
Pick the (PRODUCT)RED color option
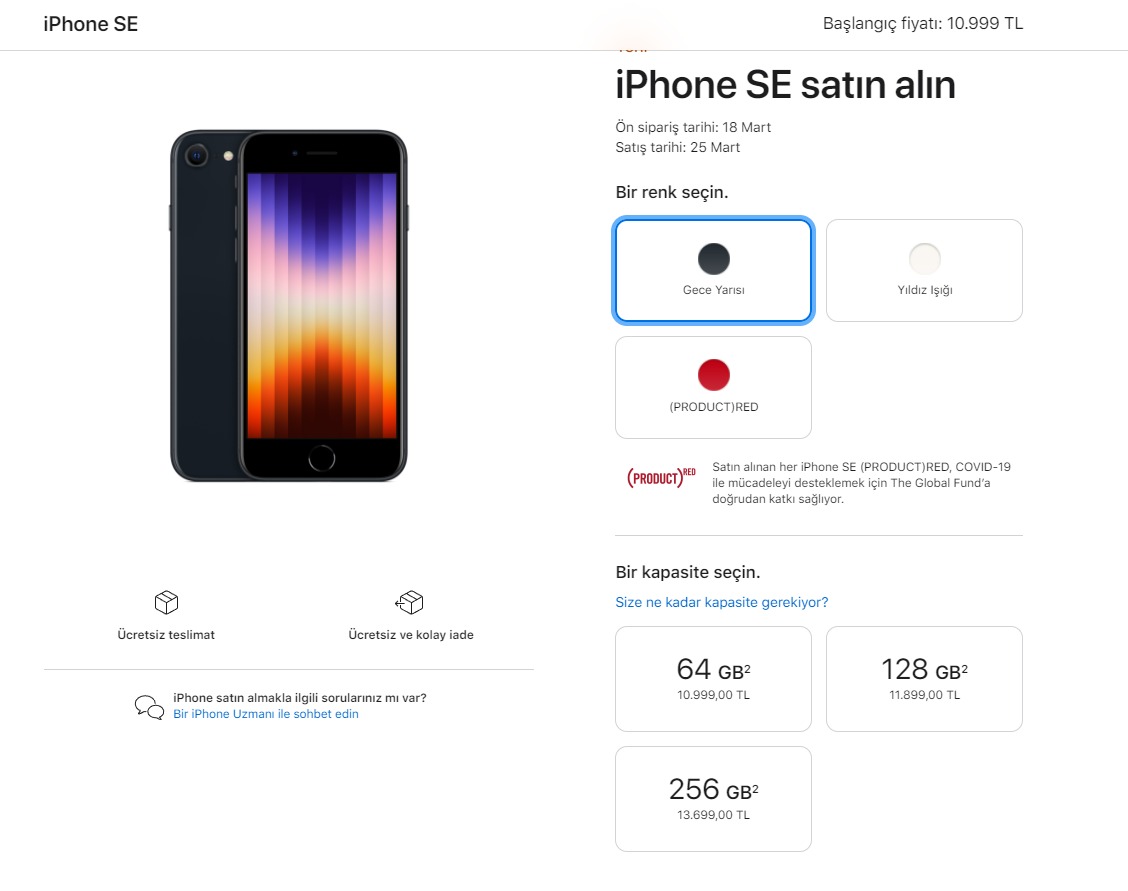(x=713, y=387)
